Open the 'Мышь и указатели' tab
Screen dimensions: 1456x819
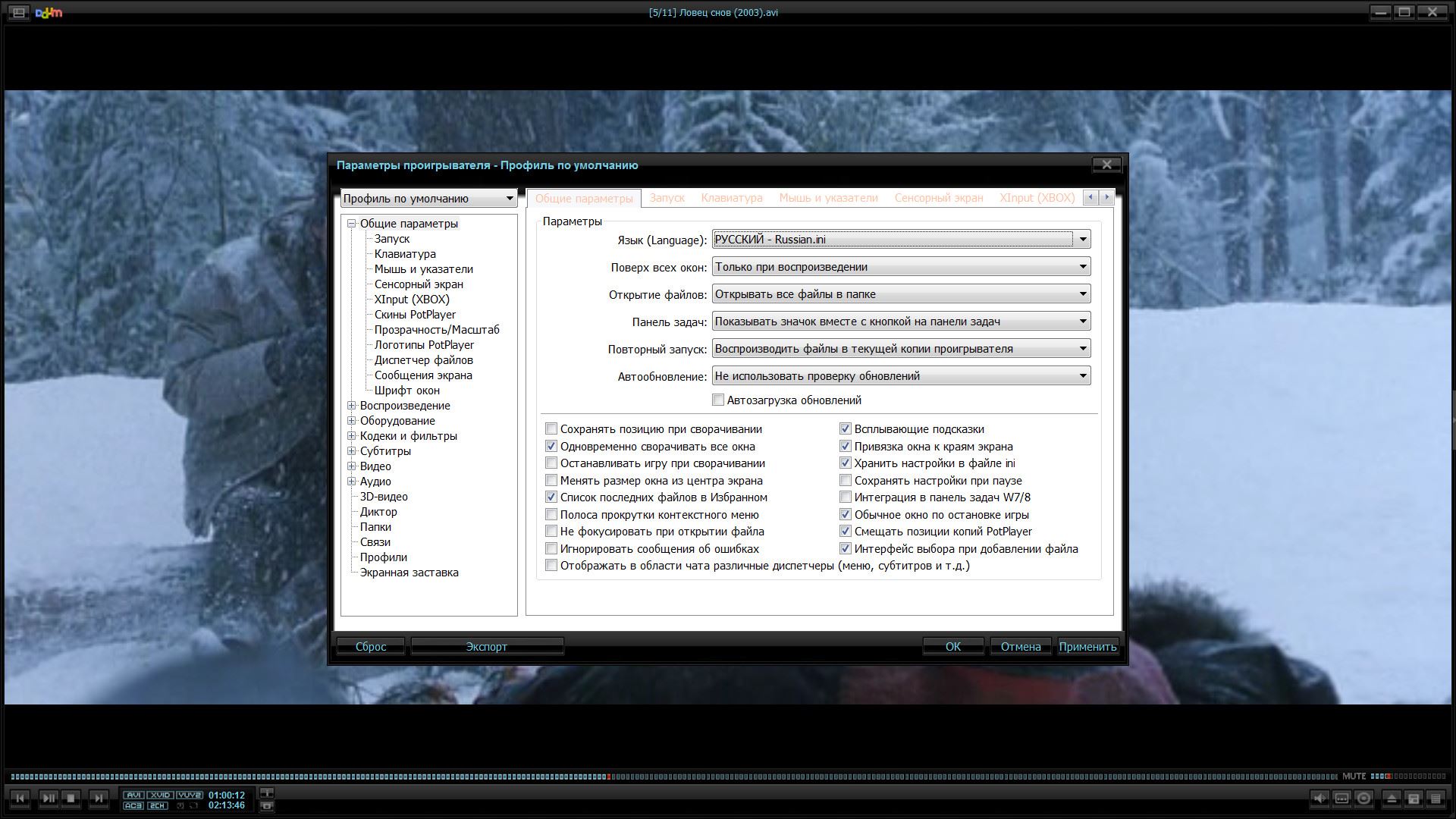pyautogui.click(x=828, y=198)
